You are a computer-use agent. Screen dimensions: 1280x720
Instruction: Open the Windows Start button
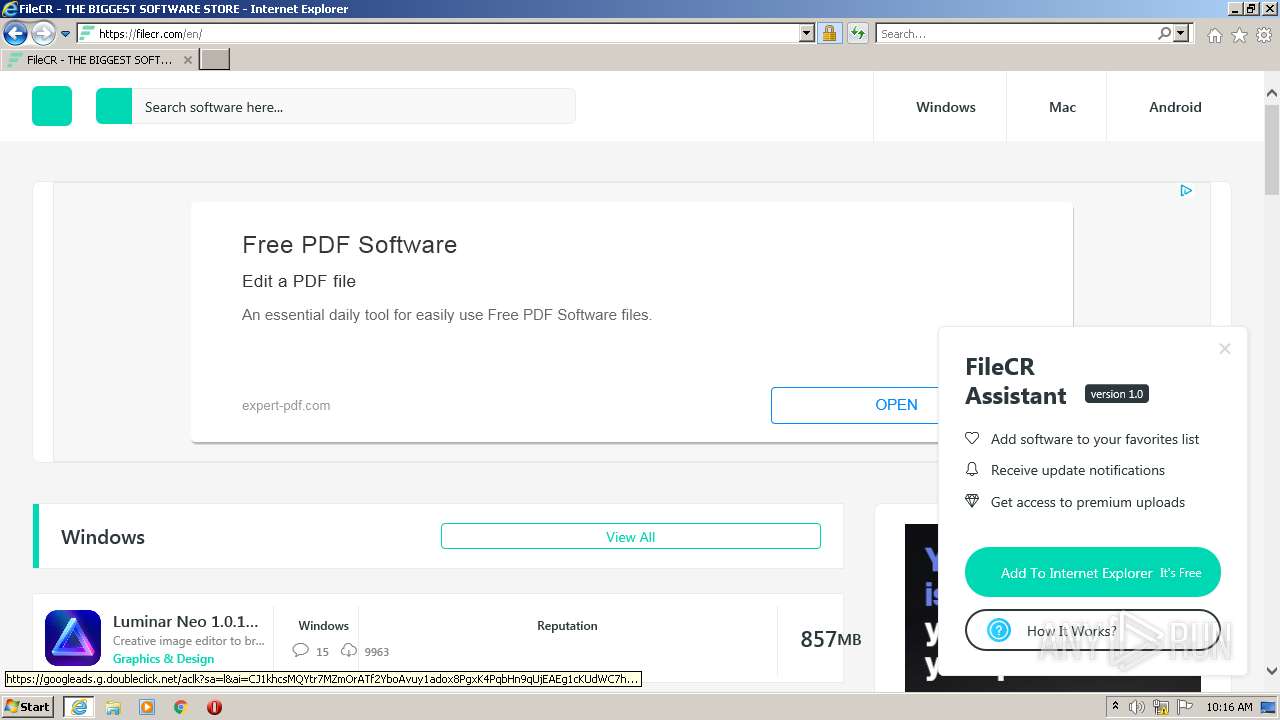[28, 707]
